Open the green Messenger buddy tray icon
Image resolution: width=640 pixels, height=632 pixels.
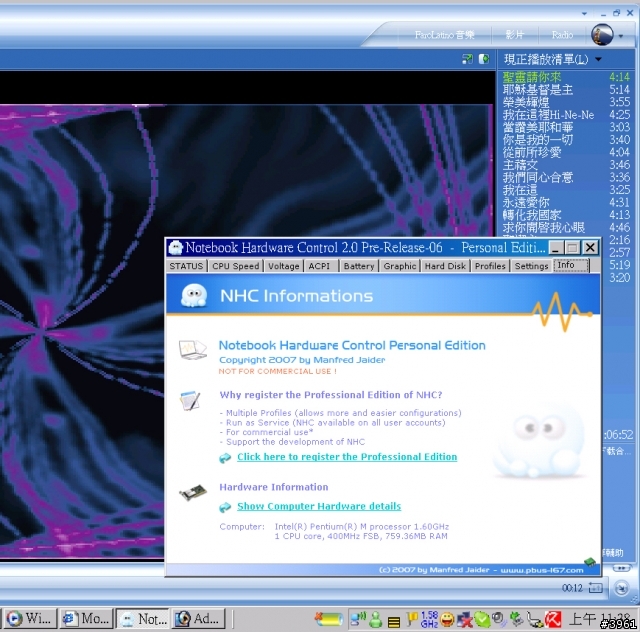click(376, 620)
